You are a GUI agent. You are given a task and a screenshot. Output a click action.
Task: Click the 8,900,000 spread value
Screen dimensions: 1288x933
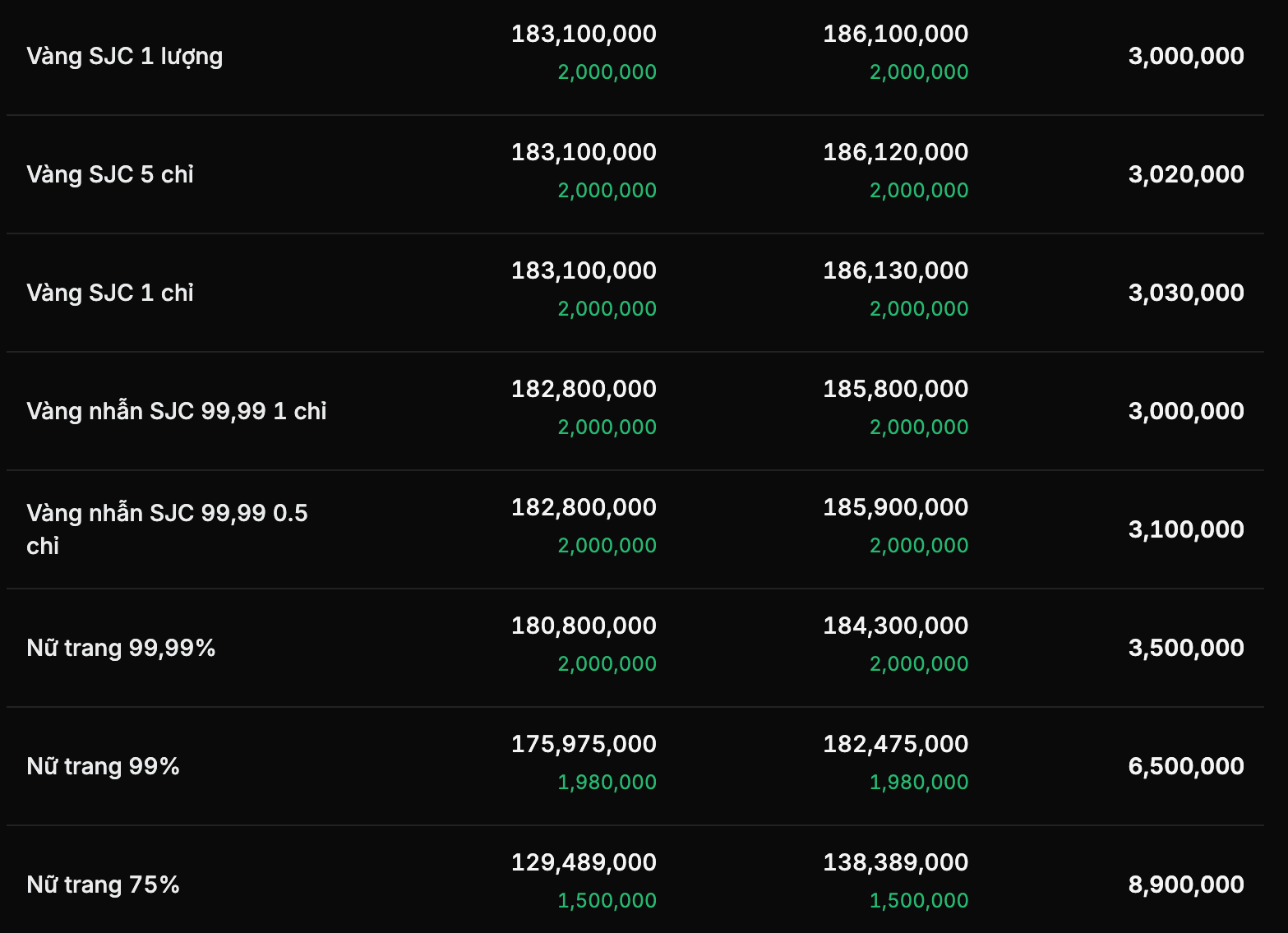[x=1185, y=885]
